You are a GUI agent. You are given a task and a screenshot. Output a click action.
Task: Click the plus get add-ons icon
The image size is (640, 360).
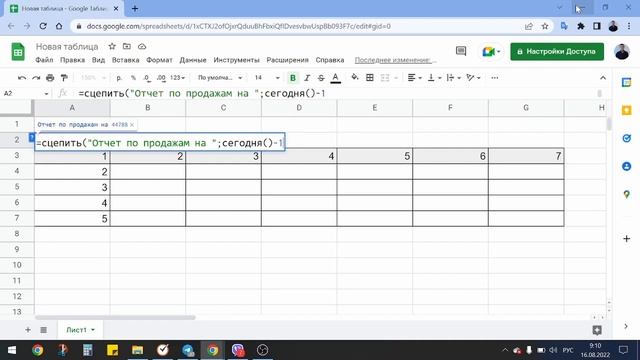coord(627,238)
